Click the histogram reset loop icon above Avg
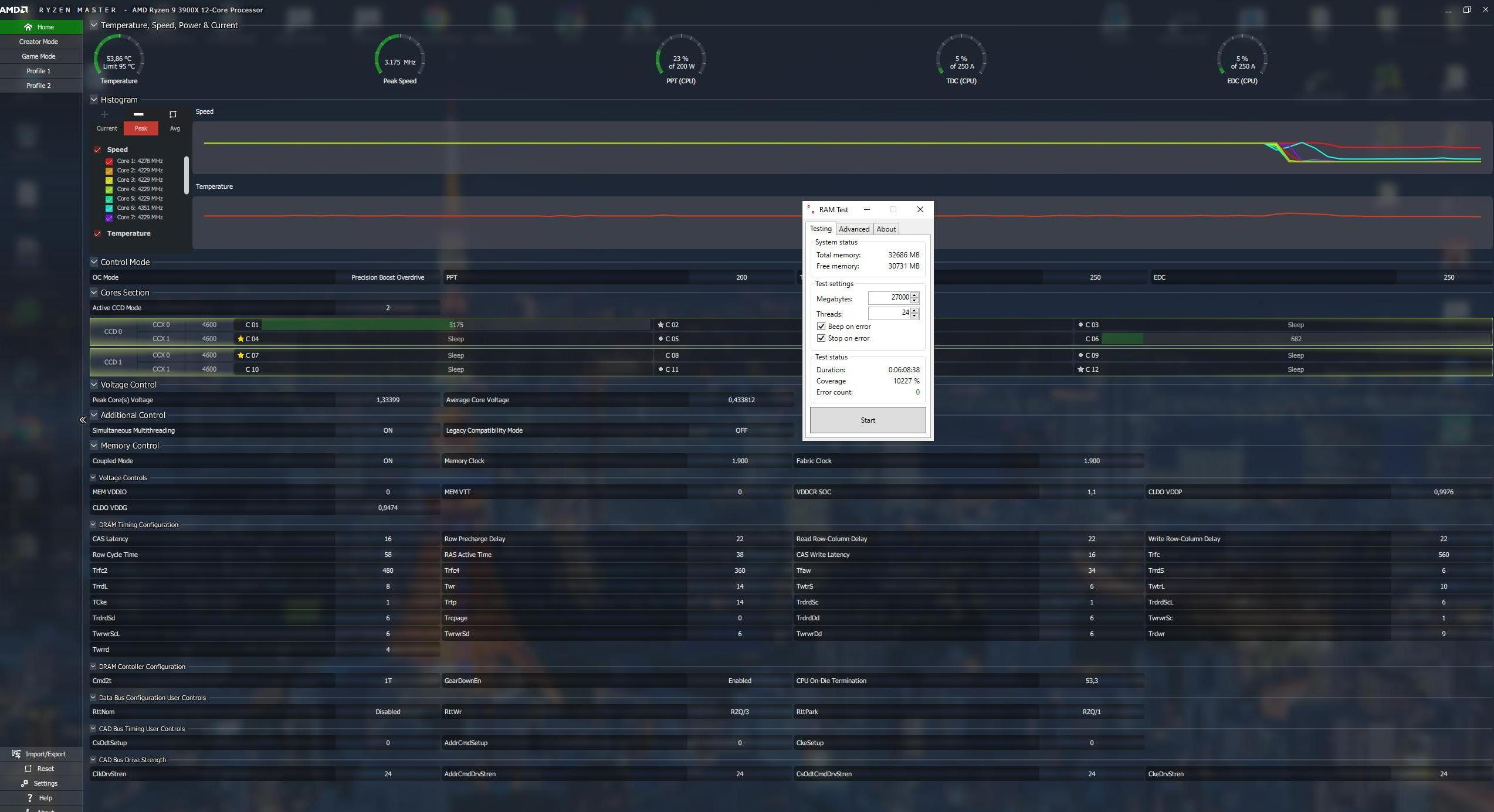1494x812 pixels. (x=172, y=114)
